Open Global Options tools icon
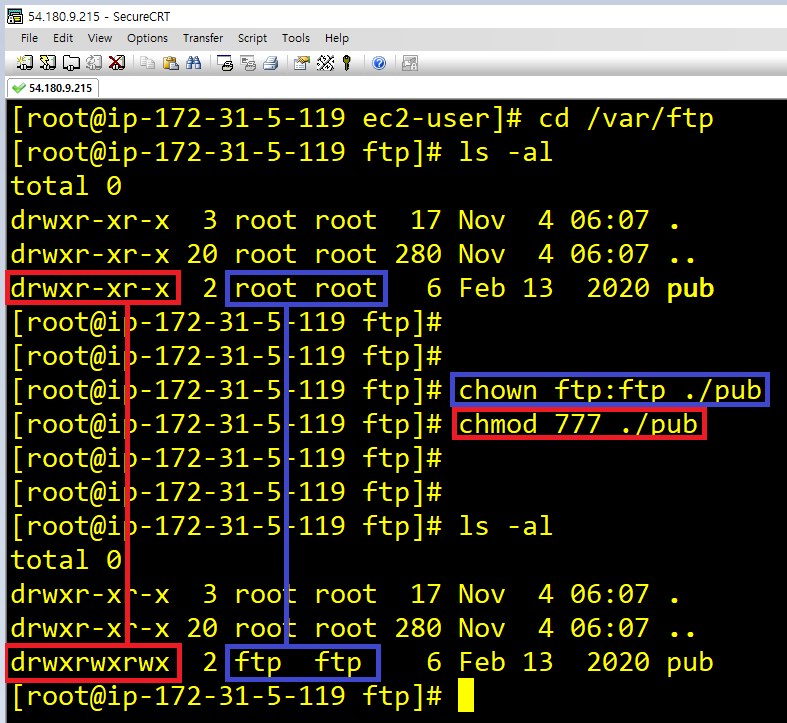 325,63
